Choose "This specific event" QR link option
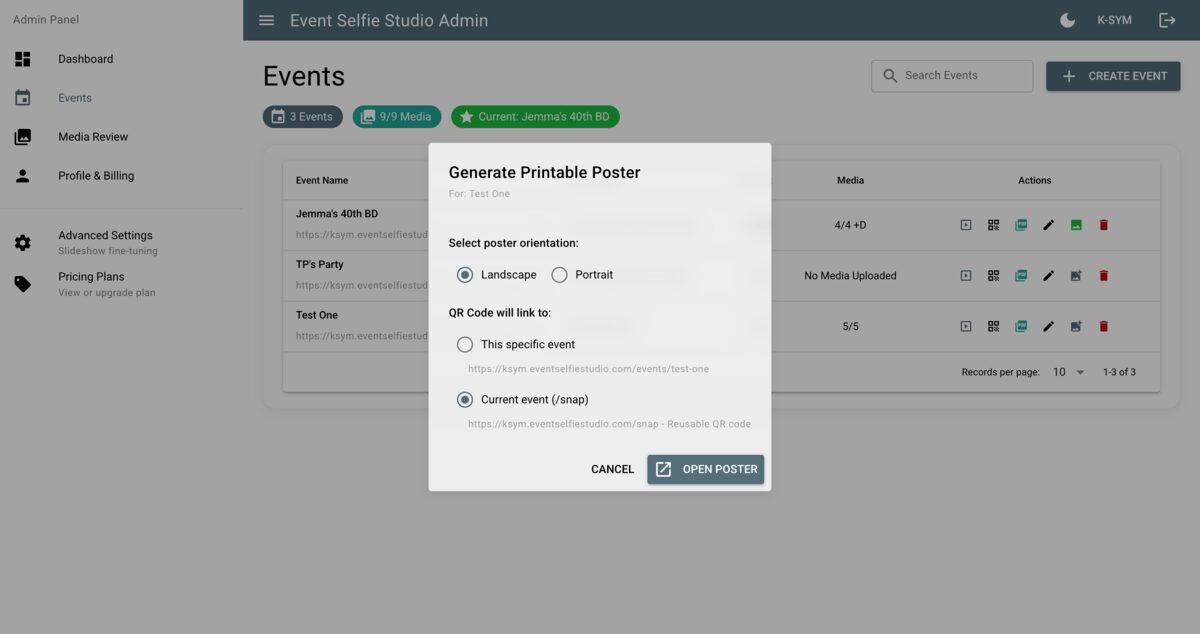Image resolution: width=1200 pixels, height=634 pixels. coord(465,344)
